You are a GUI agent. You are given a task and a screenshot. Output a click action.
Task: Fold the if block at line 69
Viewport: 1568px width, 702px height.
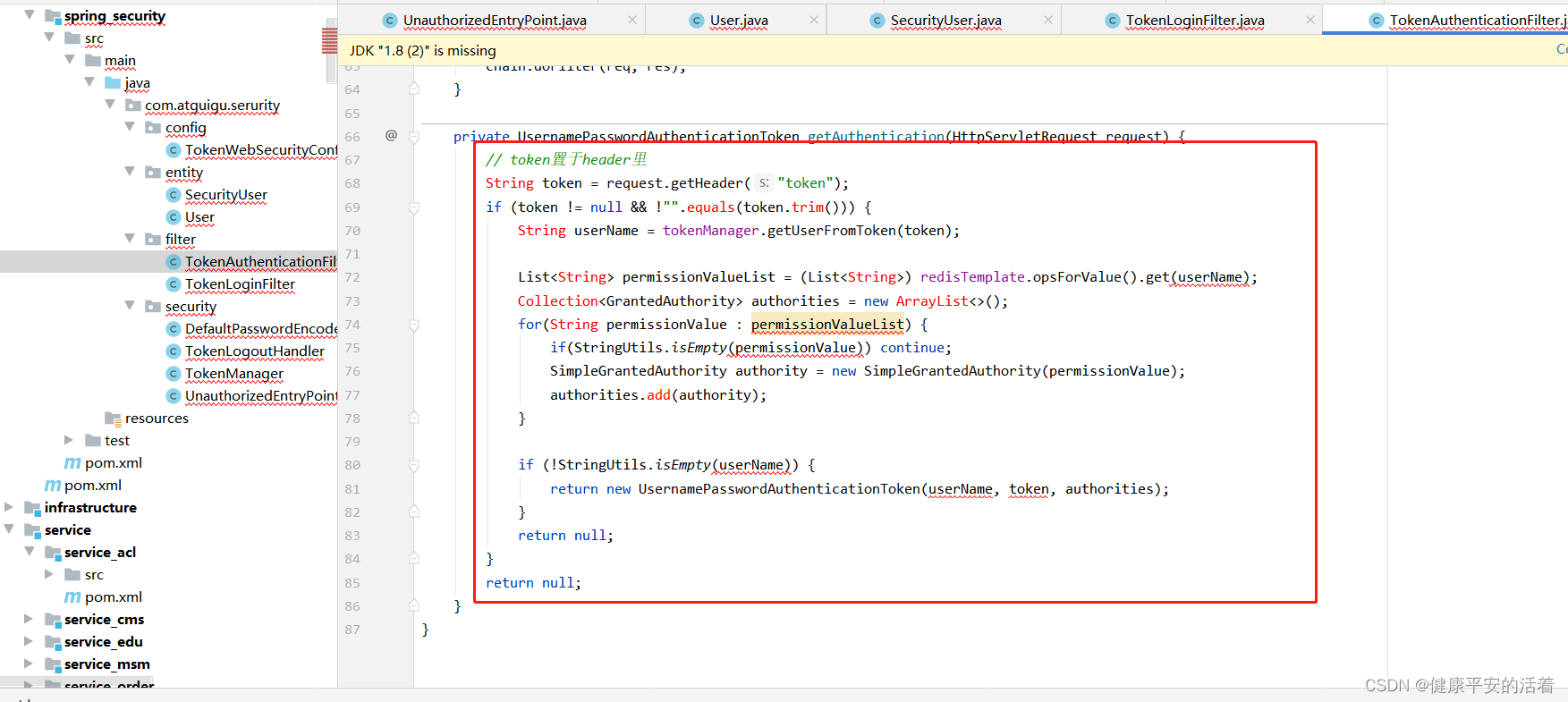tap(414, 207)
